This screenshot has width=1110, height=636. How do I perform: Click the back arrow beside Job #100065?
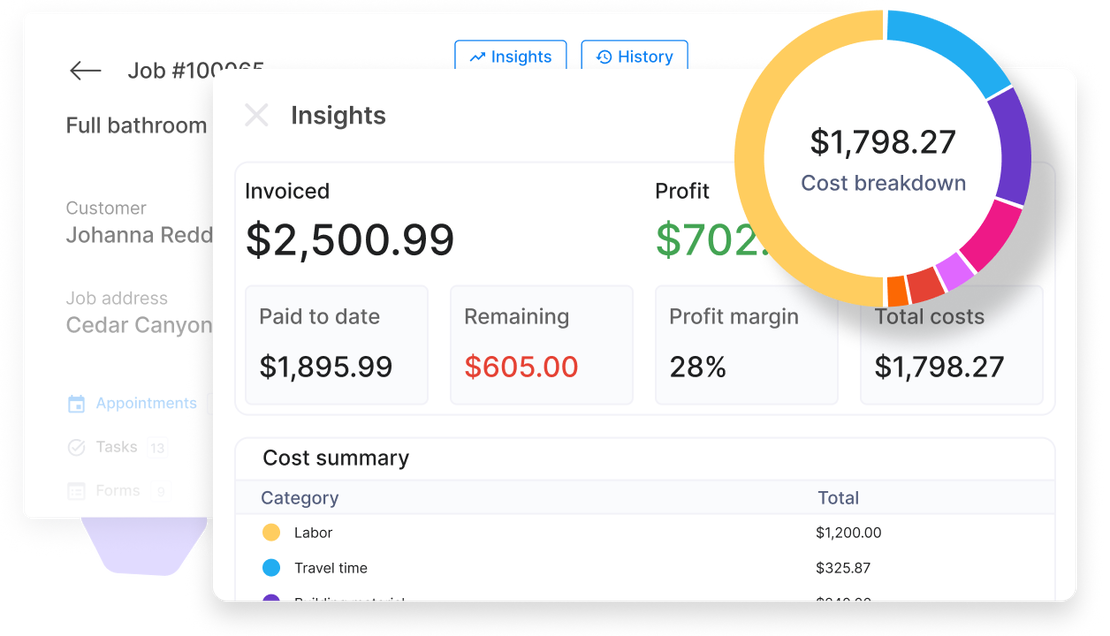pyautogui.click(x=85, y=70)
